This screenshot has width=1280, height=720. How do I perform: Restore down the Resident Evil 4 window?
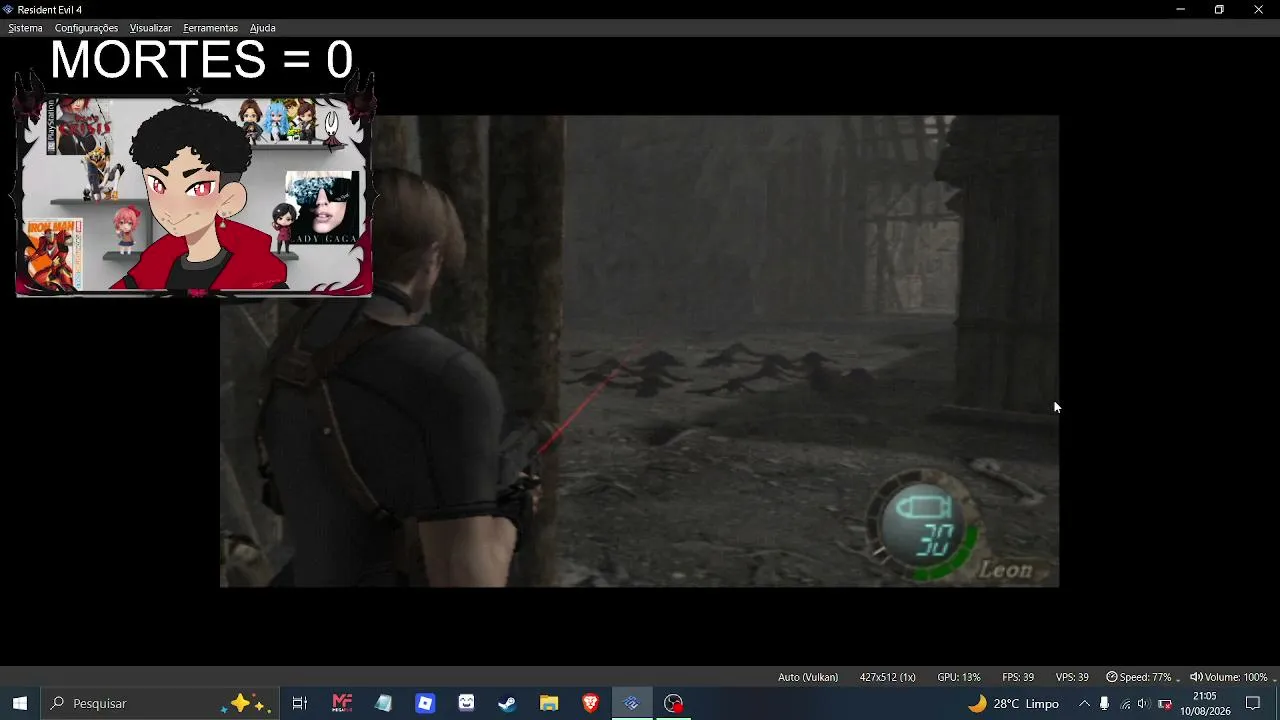[1219, 9]
